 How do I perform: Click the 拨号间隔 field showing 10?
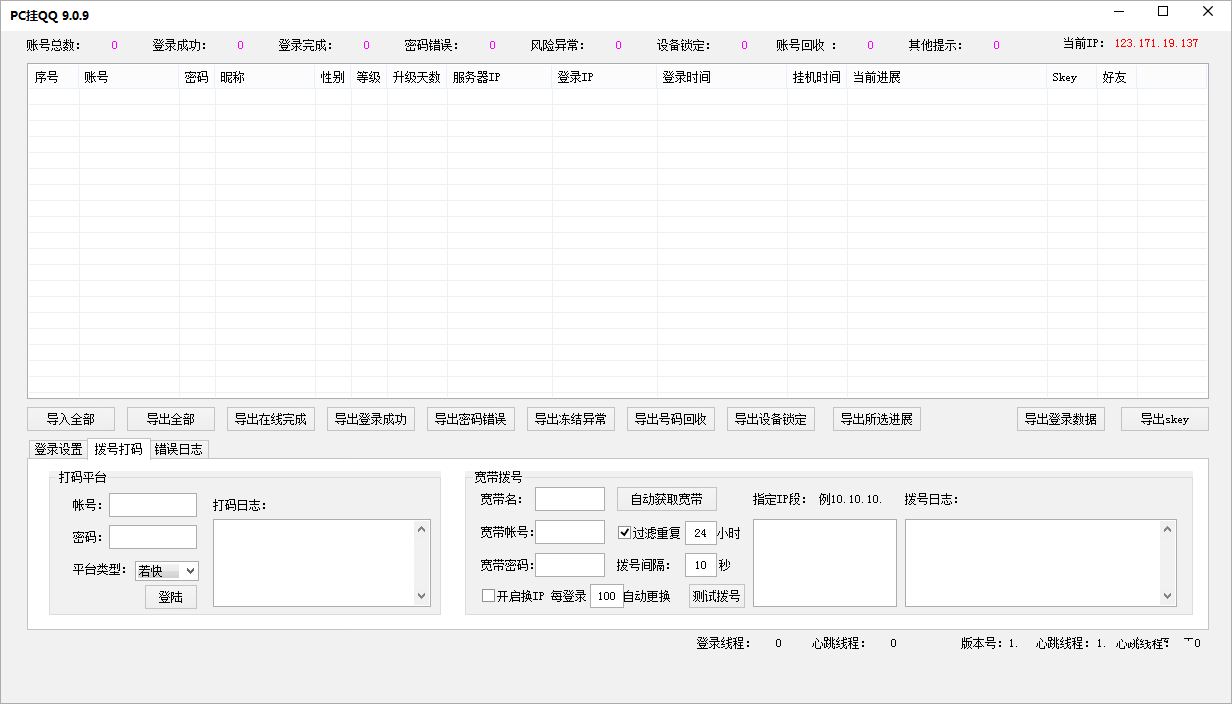[x=701, y=565]
